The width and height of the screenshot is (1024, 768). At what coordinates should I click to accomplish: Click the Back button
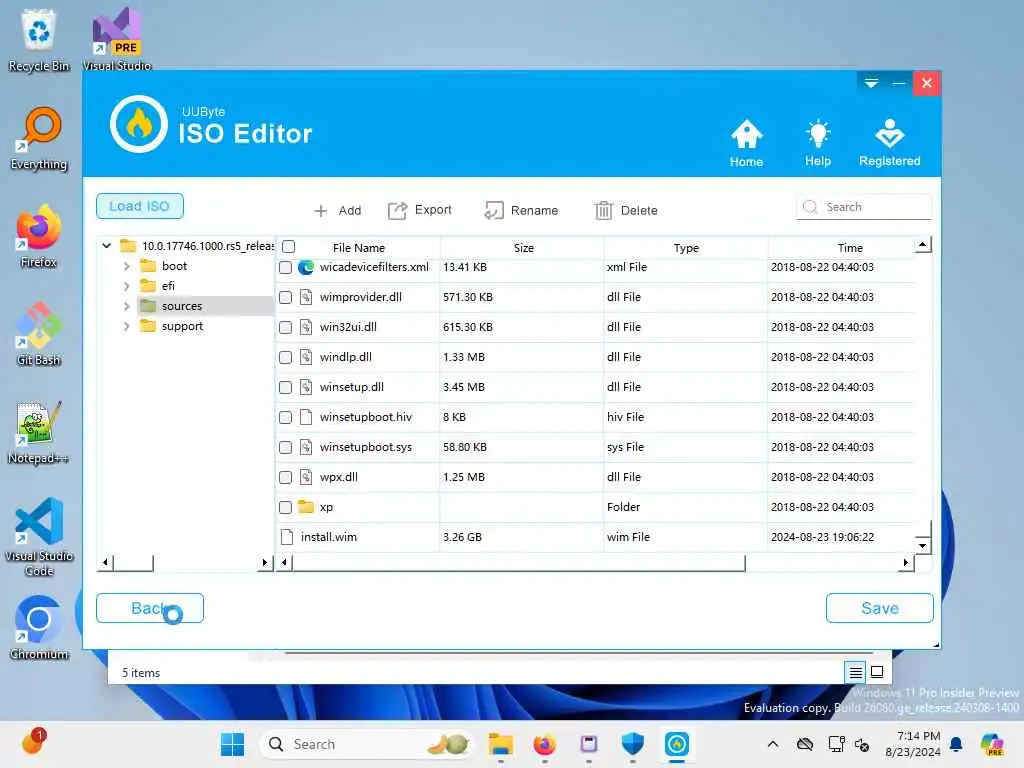pyautogui.click(x=150, y=608)
